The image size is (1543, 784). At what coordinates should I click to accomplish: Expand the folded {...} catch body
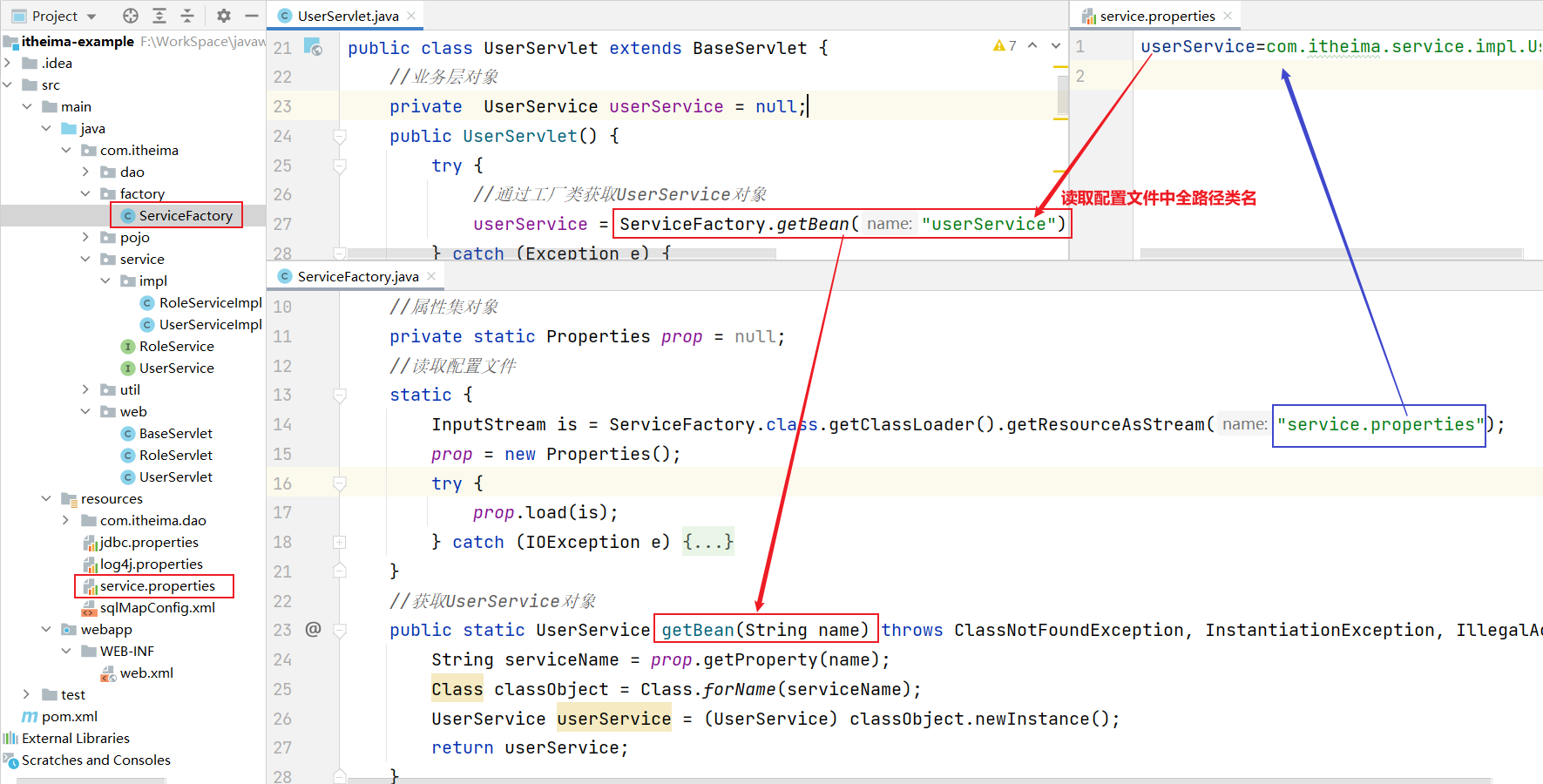pos(708,542)
